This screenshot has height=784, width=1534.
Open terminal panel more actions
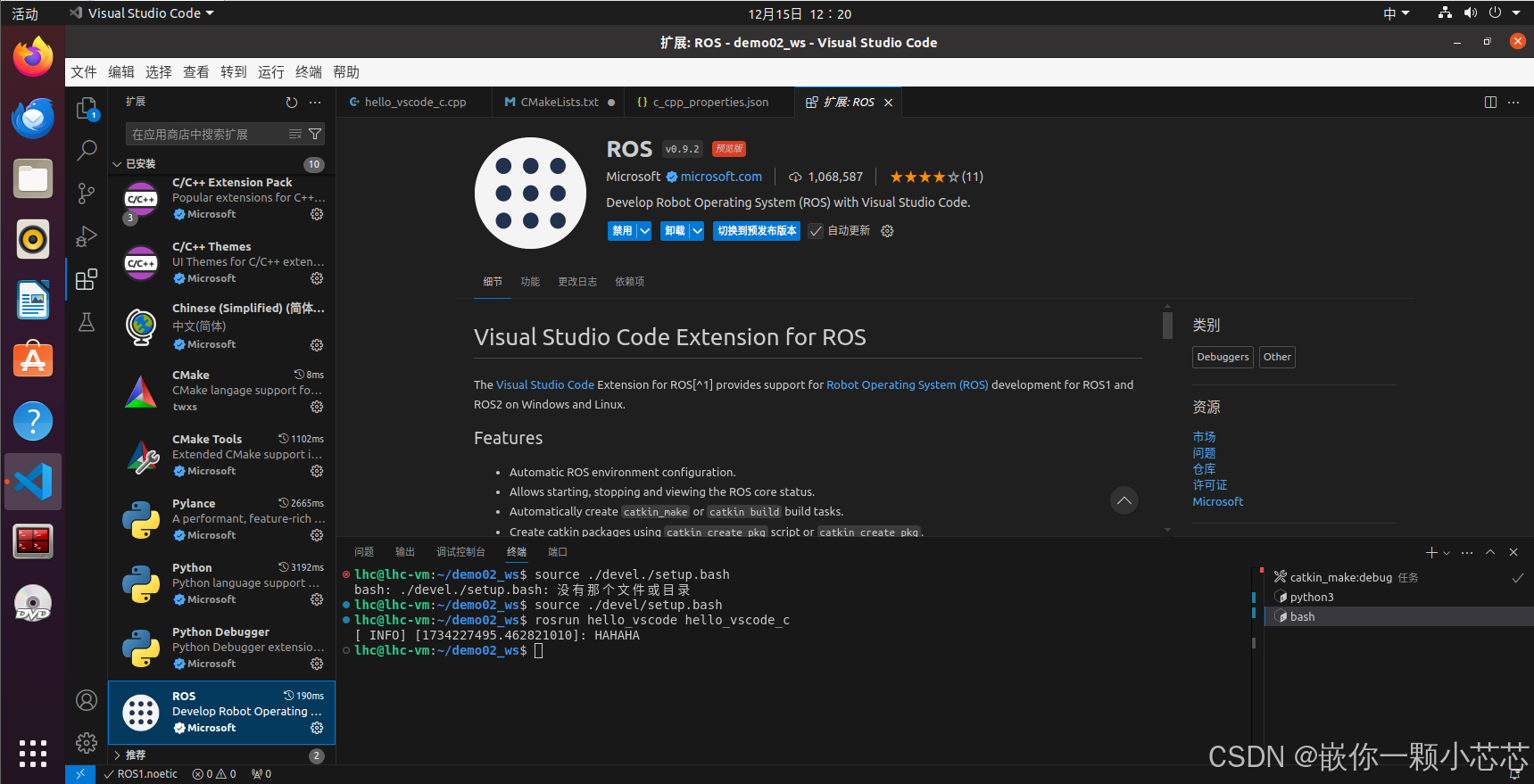[x=1467, y=553]
